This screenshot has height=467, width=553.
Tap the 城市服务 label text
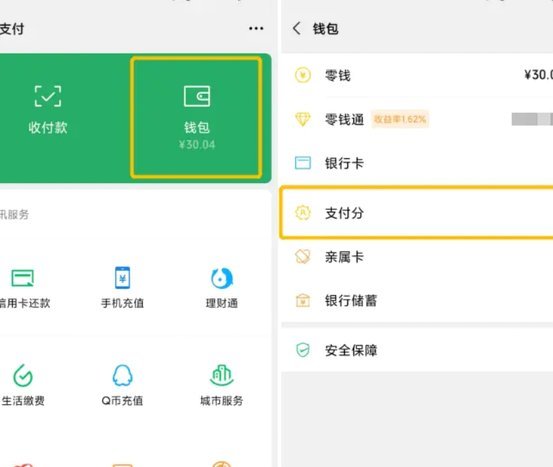point(221,401)
